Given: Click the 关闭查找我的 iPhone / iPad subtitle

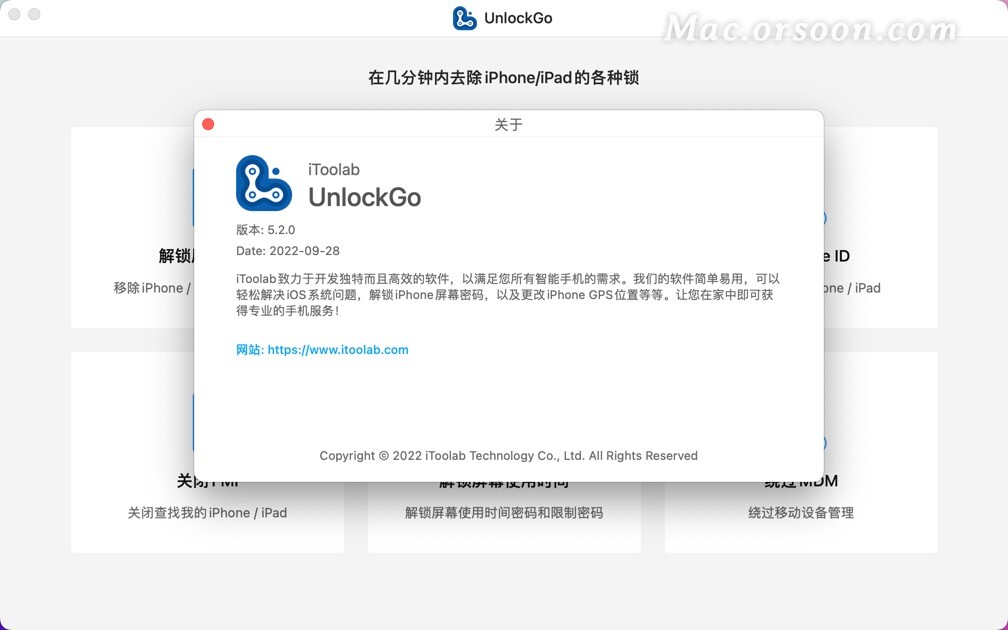Looking at the screenshot, I should tap(206, 512).
